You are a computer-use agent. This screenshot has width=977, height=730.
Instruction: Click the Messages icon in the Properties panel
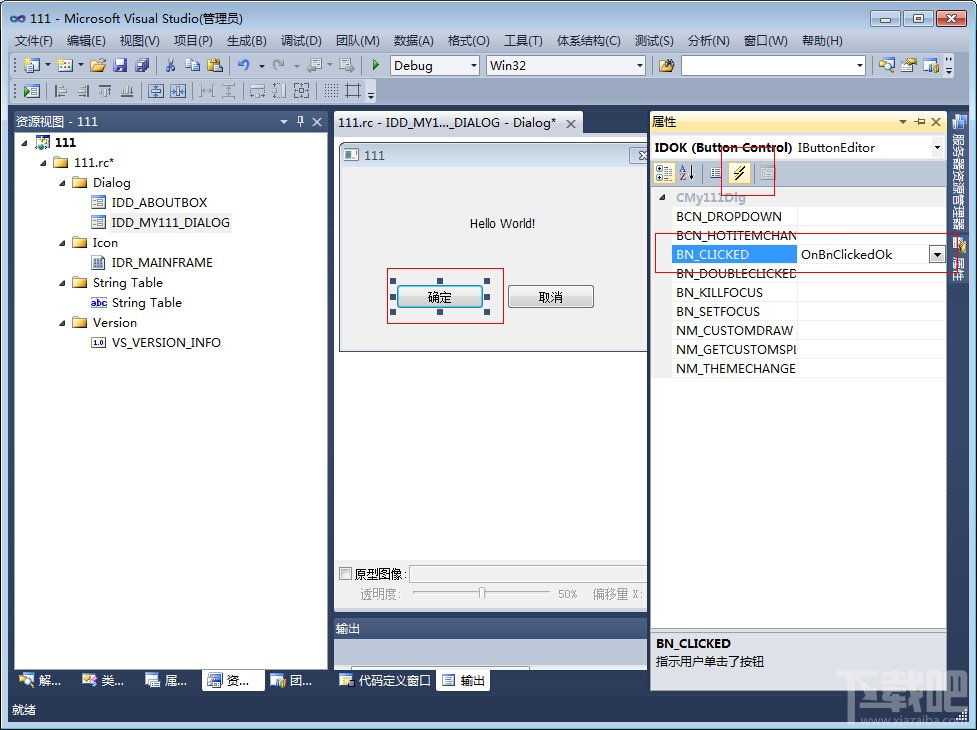point(714,173)
